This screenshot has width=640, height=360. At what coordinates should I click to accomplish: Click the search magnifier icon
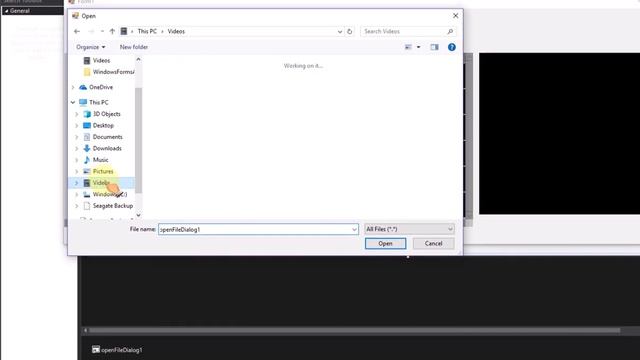(x=450, y=31)
